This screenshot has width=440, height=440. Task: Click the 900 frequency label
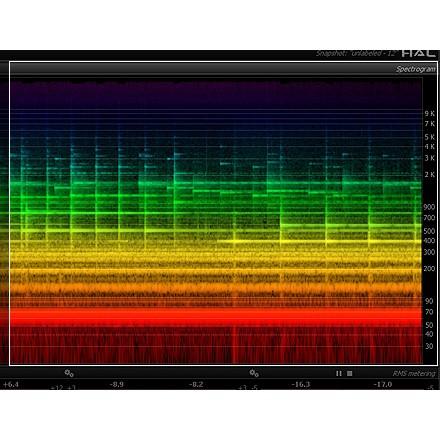pos(429,207)
